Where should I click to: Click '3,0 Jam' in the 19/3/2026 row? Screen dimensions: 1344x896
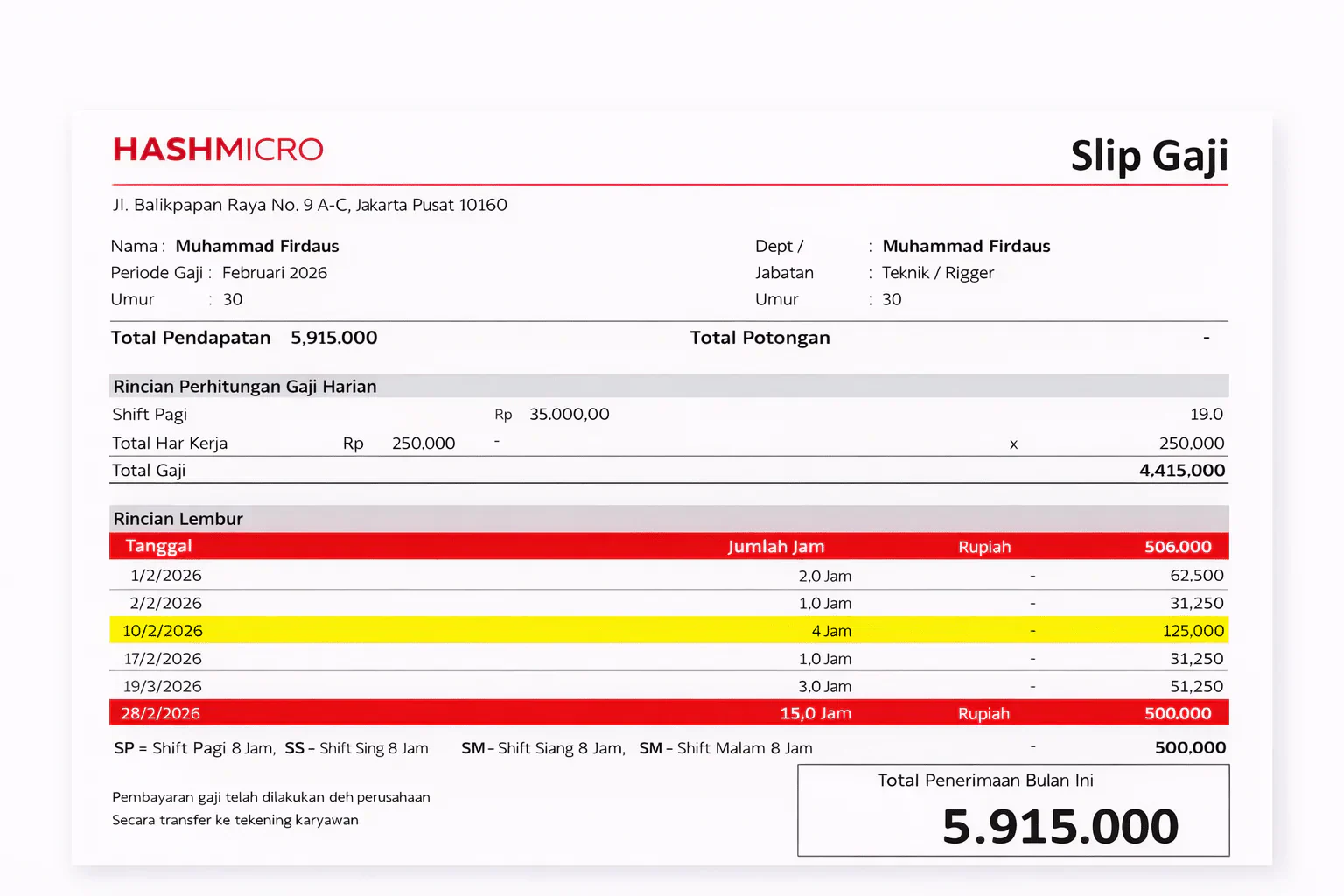[x=825, y=687]
